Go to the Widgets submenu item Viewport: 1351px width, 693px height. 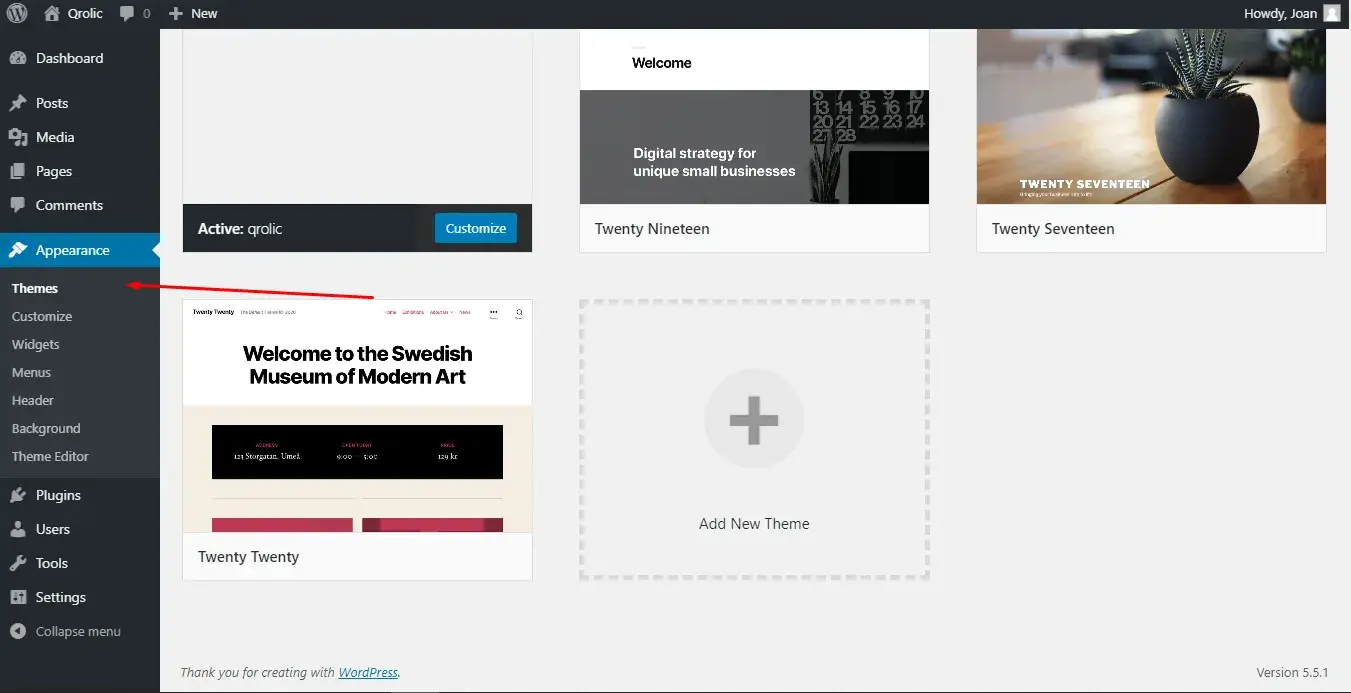point(36,344)
